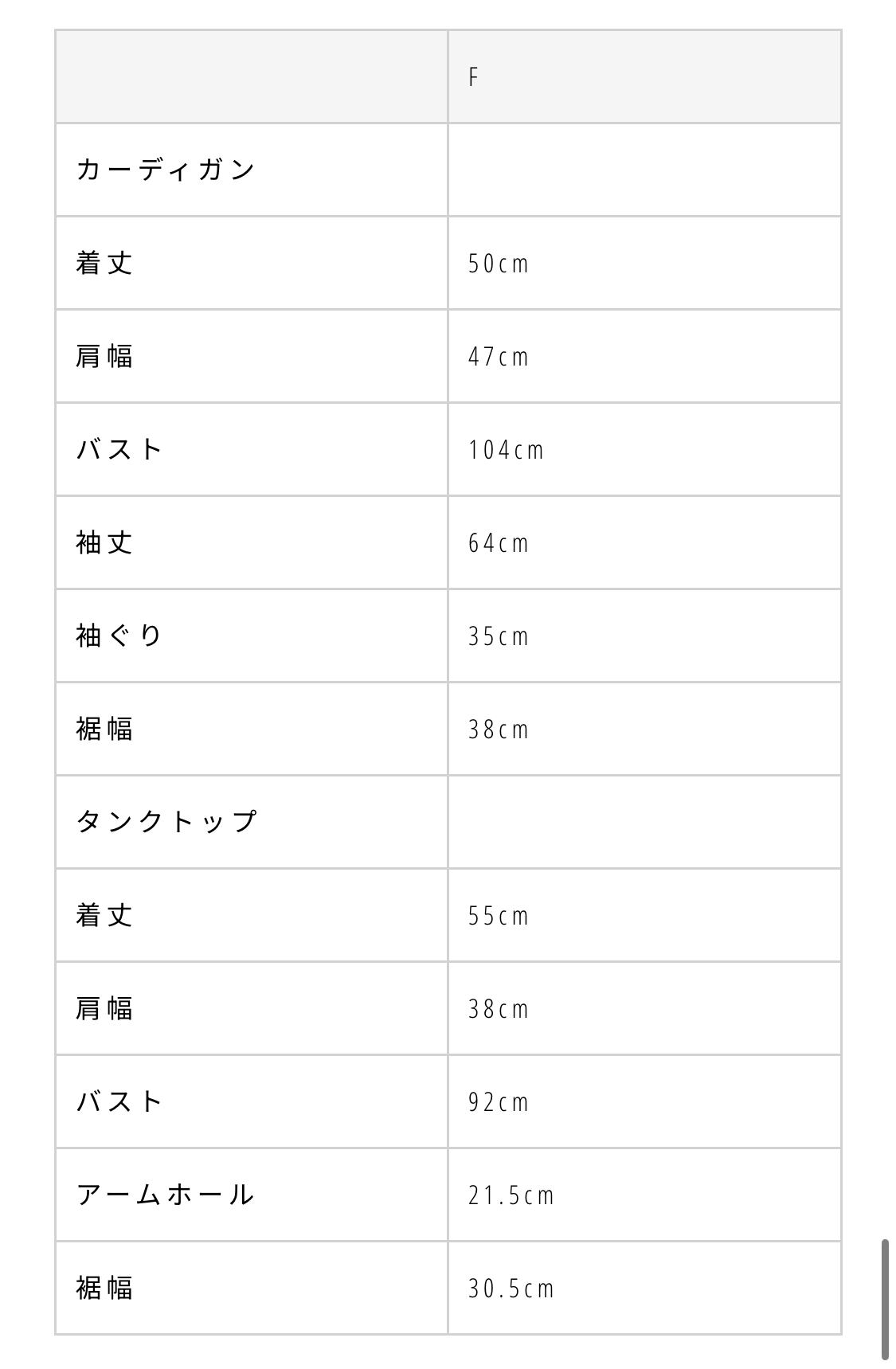The image size is (896, 1369).
Task: Click the 30.5cm hem width value
Action: (511, 1289)
